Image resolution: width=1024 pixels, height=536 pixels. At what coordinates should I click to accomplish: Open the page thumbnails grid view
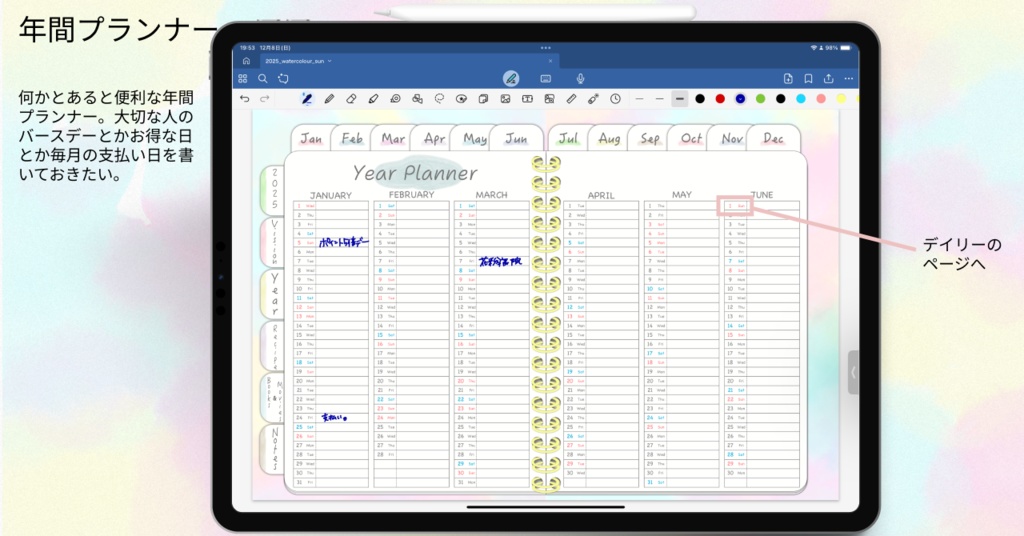tap(243, 78)
